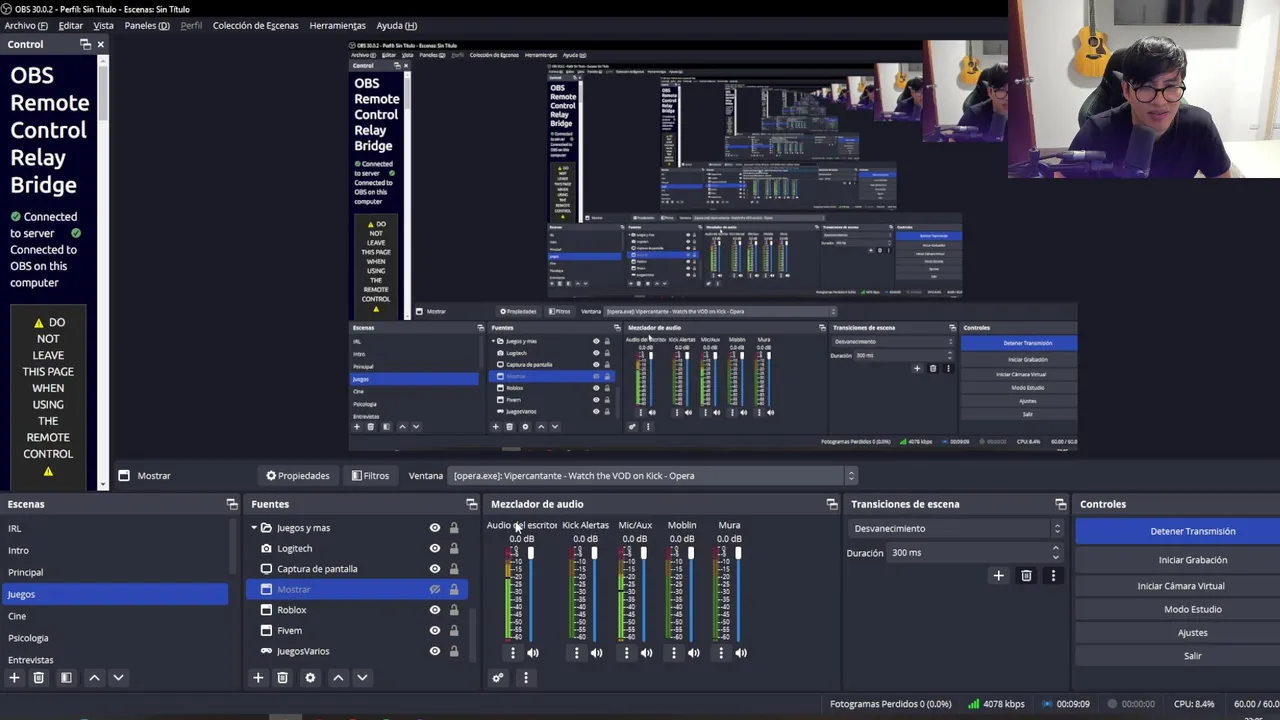1280x720 pixels.
Task: Adjust Duración 300 ms spinner arrows
Action: (x=1055, y=552)
